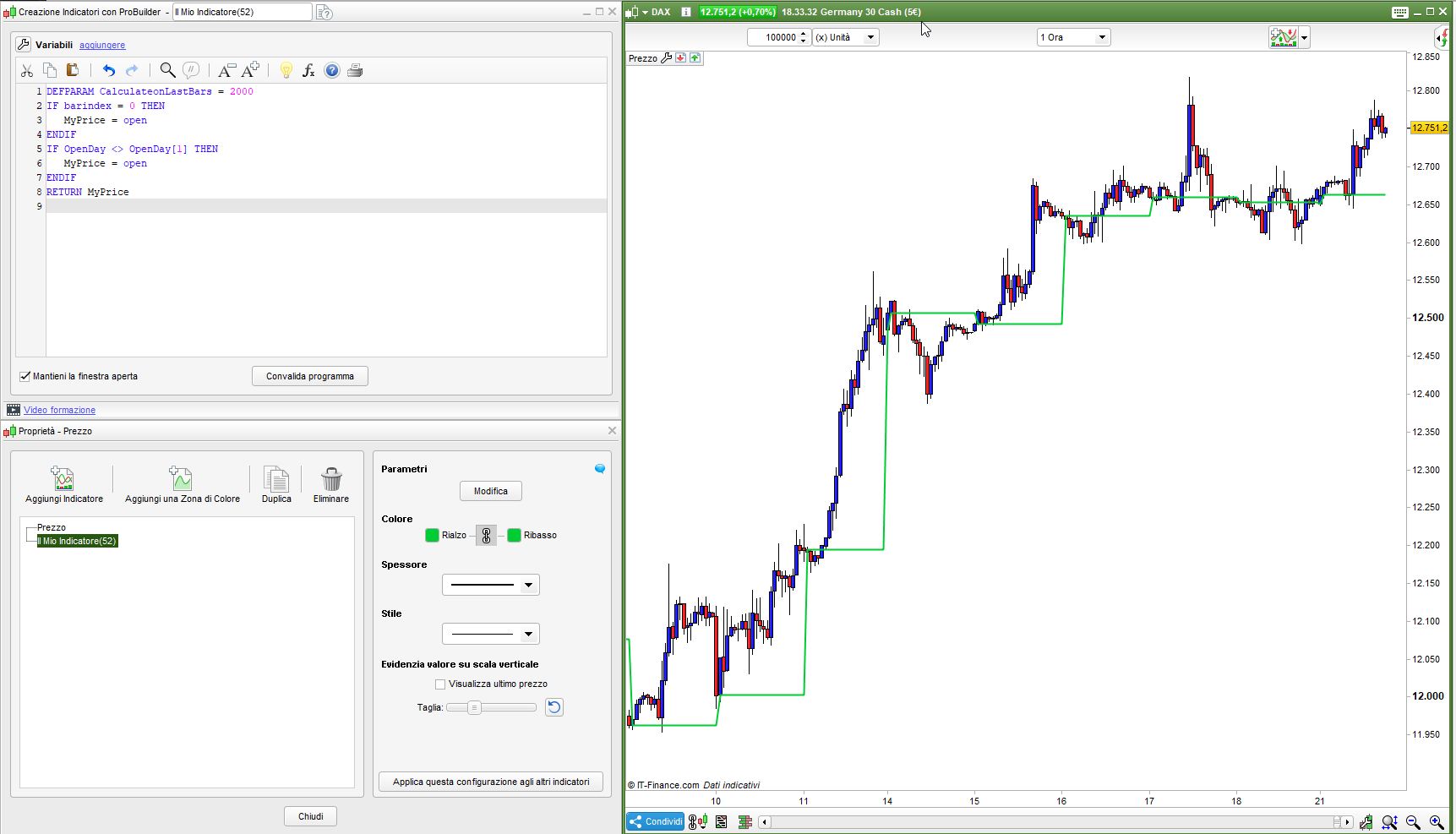Click the indicator name field Il Mio Indicatore(52)
Image resolution: width=1456 pixels, height=834 pixels.
pyautogui.click(x=243, y=12)
